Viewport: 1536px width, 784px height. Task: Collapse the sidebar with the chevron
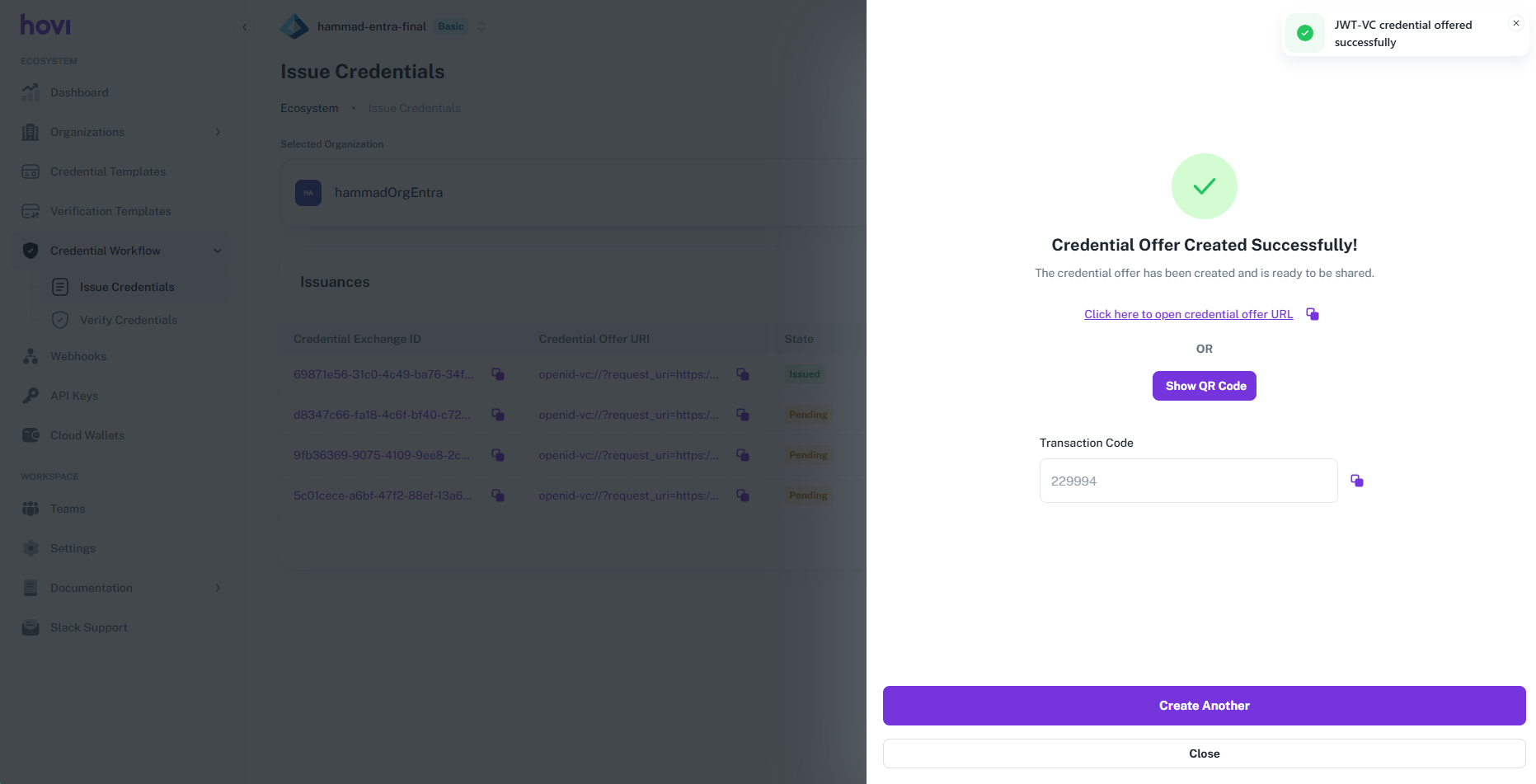(245, 27)
